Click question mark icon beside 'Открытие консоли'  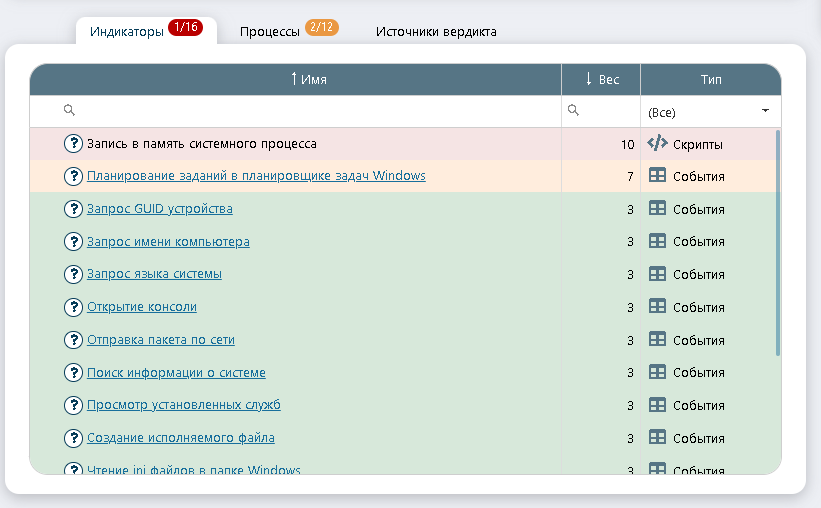pyautogui.click(x=73, y=307)
